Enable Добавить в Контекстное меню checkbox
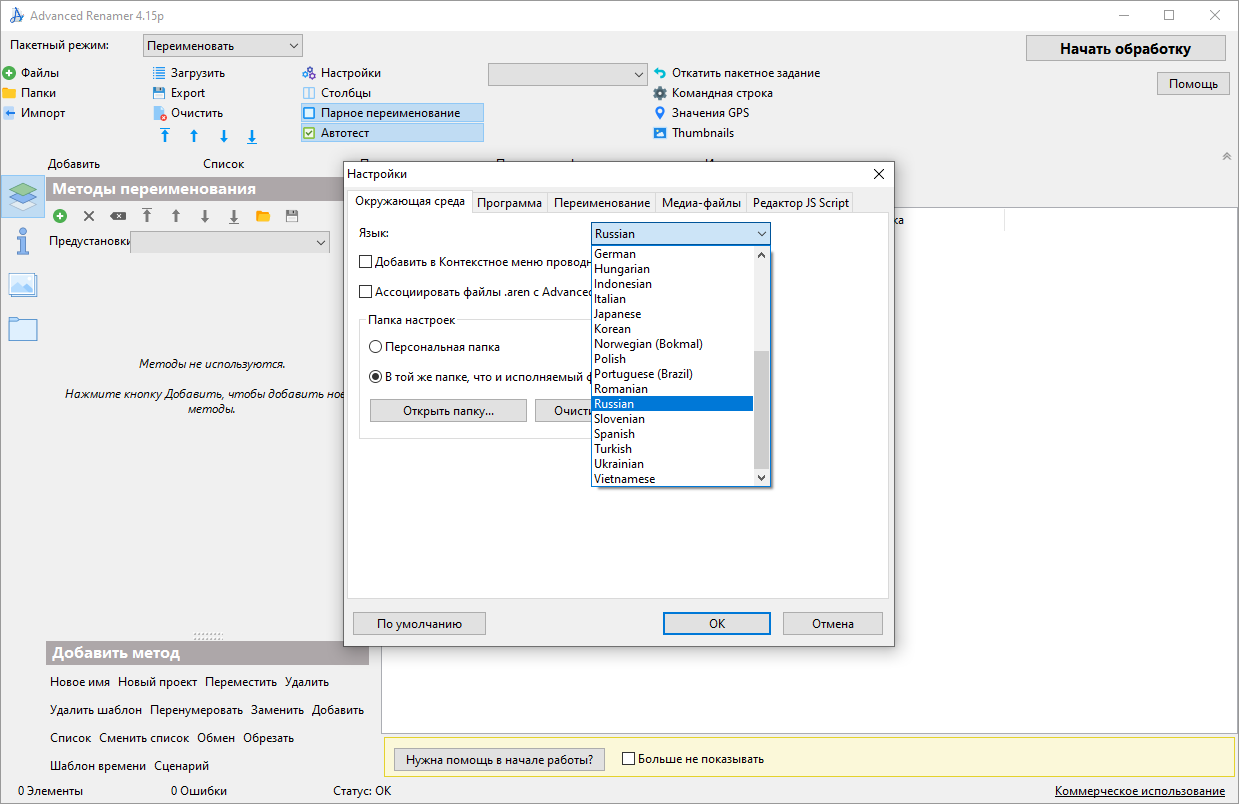 click(x=365, y=262)
